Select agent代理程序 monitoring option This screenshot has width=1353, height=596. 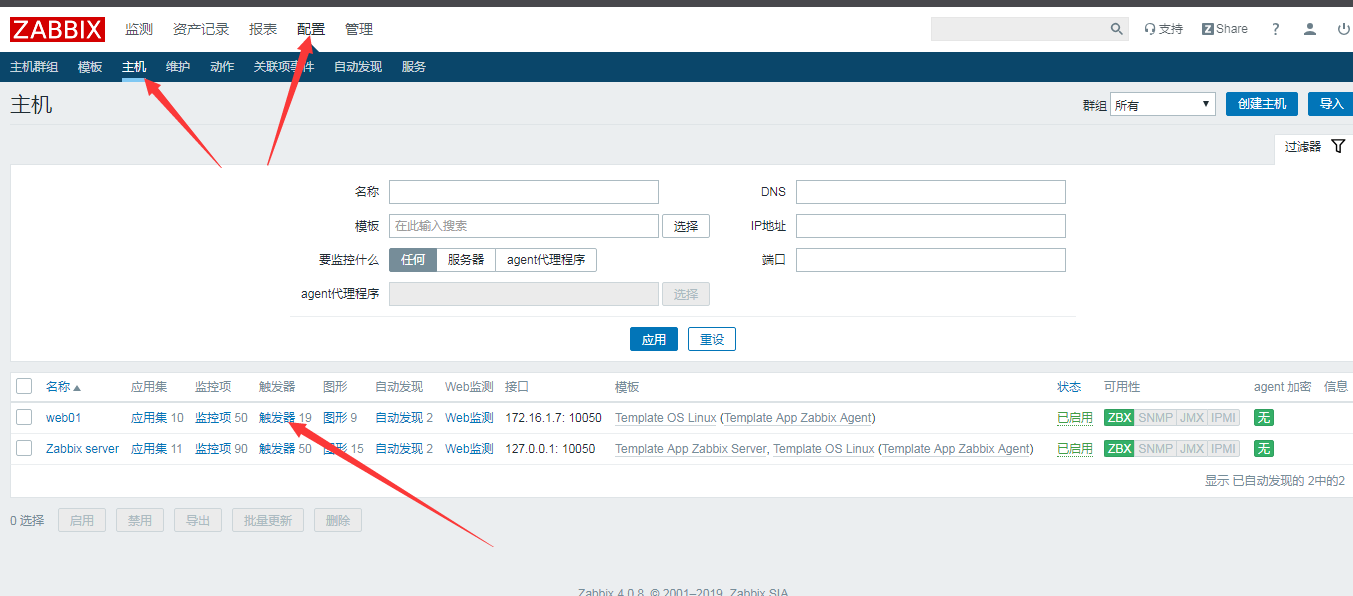[546, 260]
